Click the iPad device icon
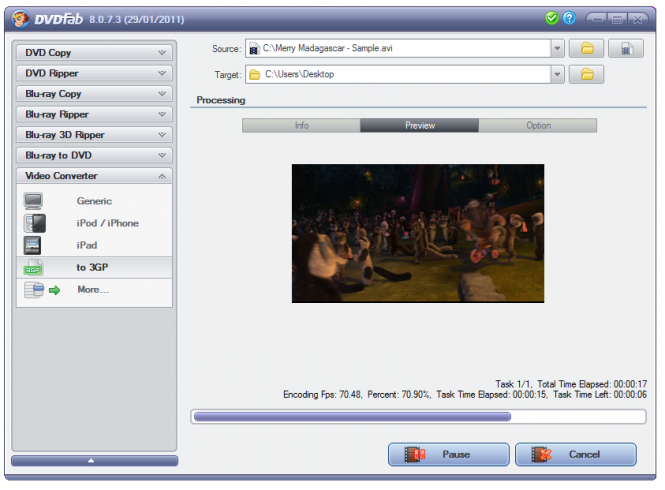This screenshot has height=490, width=665. [x=32, y=245]
